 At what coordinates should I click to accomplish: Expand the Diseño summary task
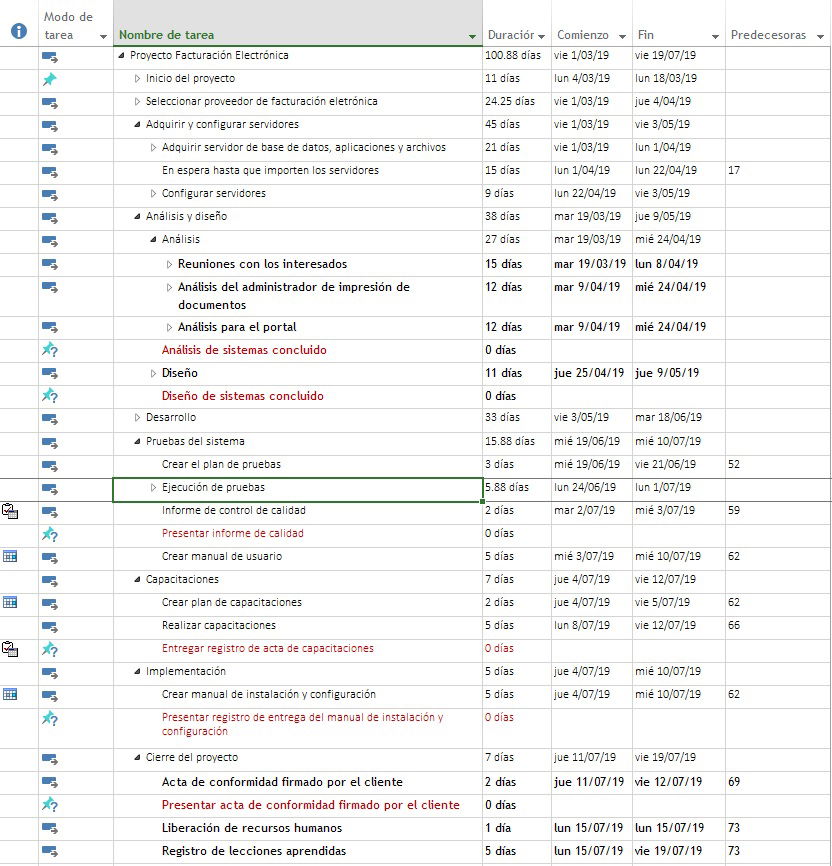click(154, 373)
